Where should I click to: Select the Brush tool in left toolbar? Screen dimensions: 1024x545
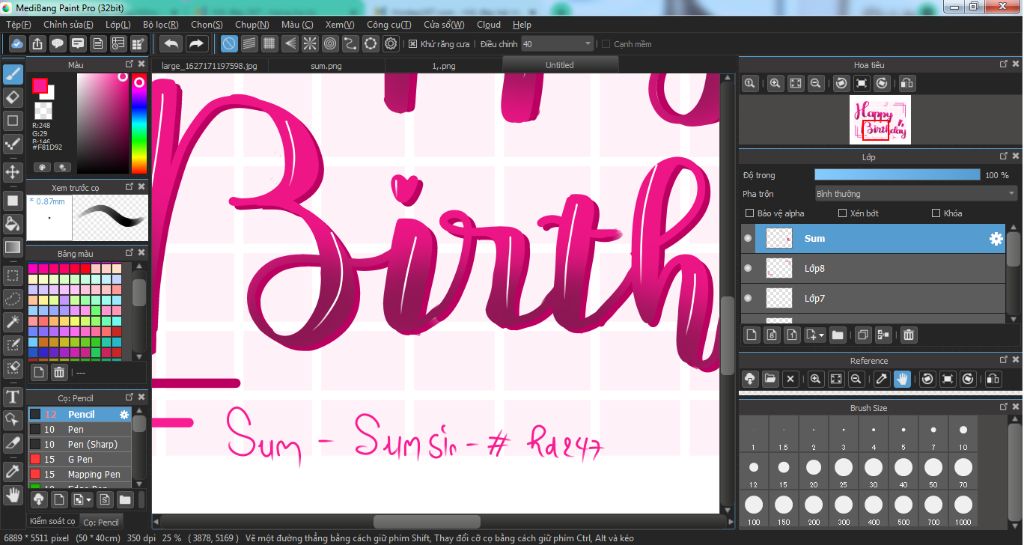pyautogui.click(x=12, y=74)
